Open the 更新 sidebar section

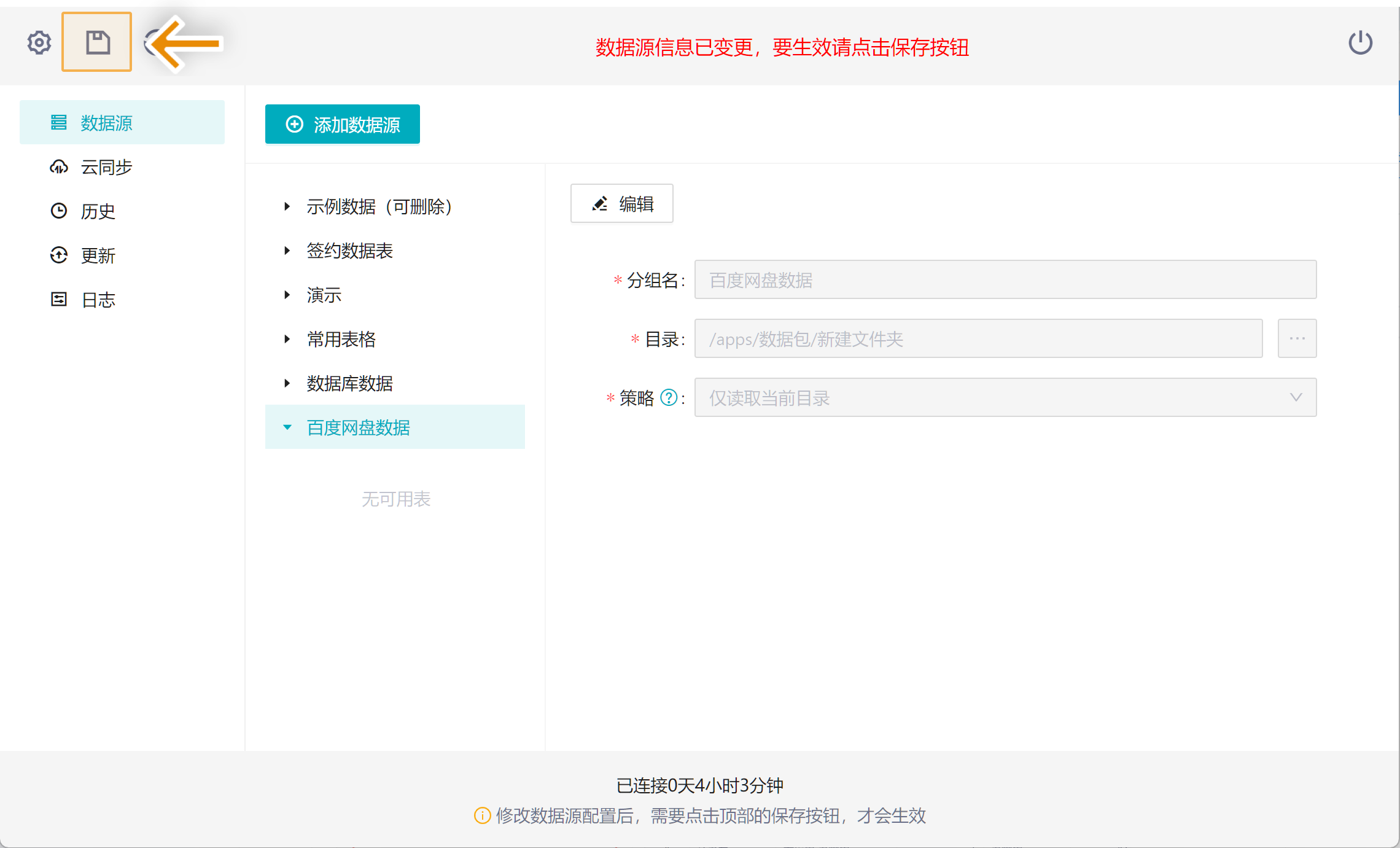(x=97, y=255)
